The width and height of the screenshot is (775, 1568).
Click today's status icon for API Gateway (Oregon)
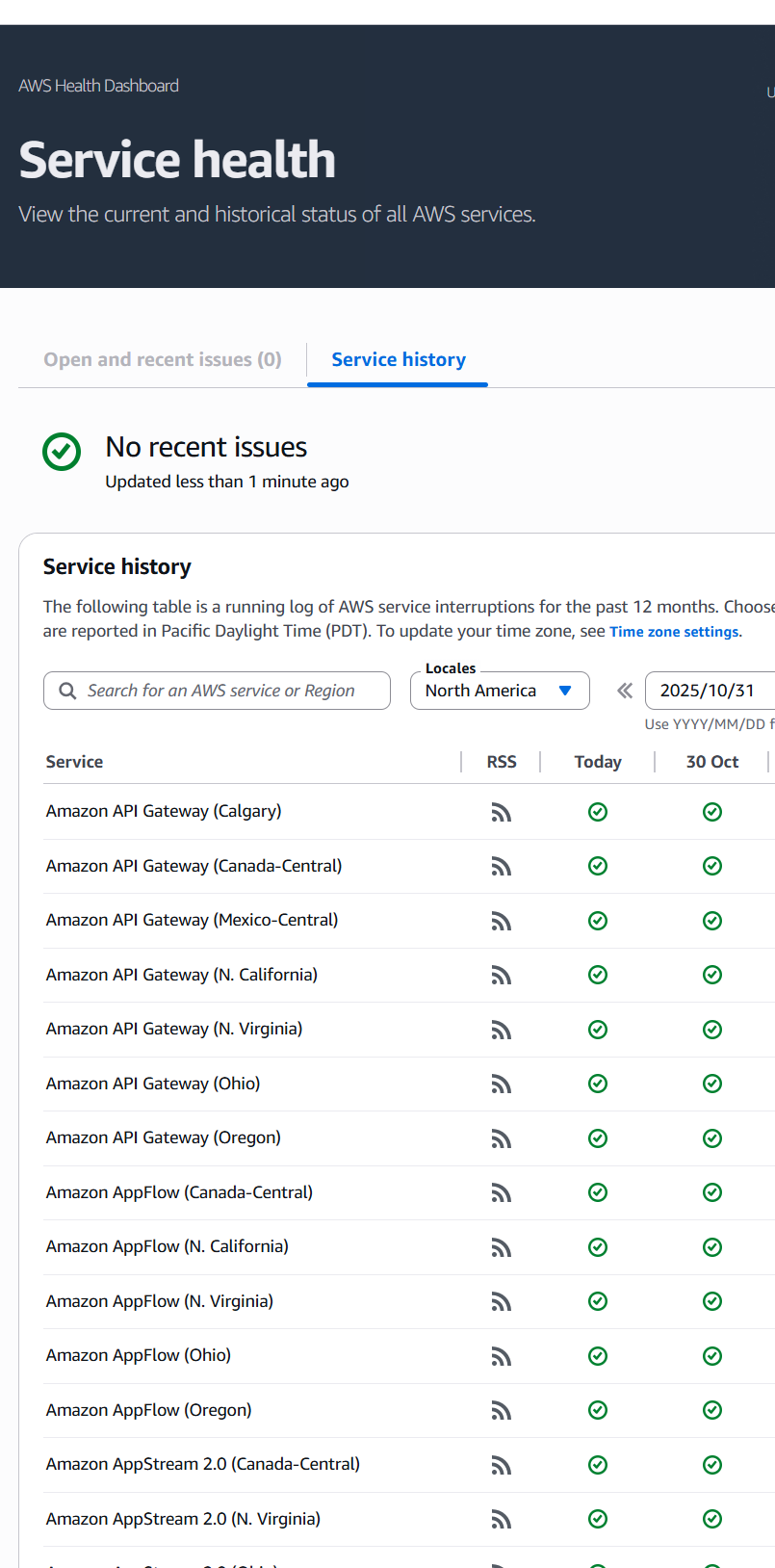(598, 1138)
